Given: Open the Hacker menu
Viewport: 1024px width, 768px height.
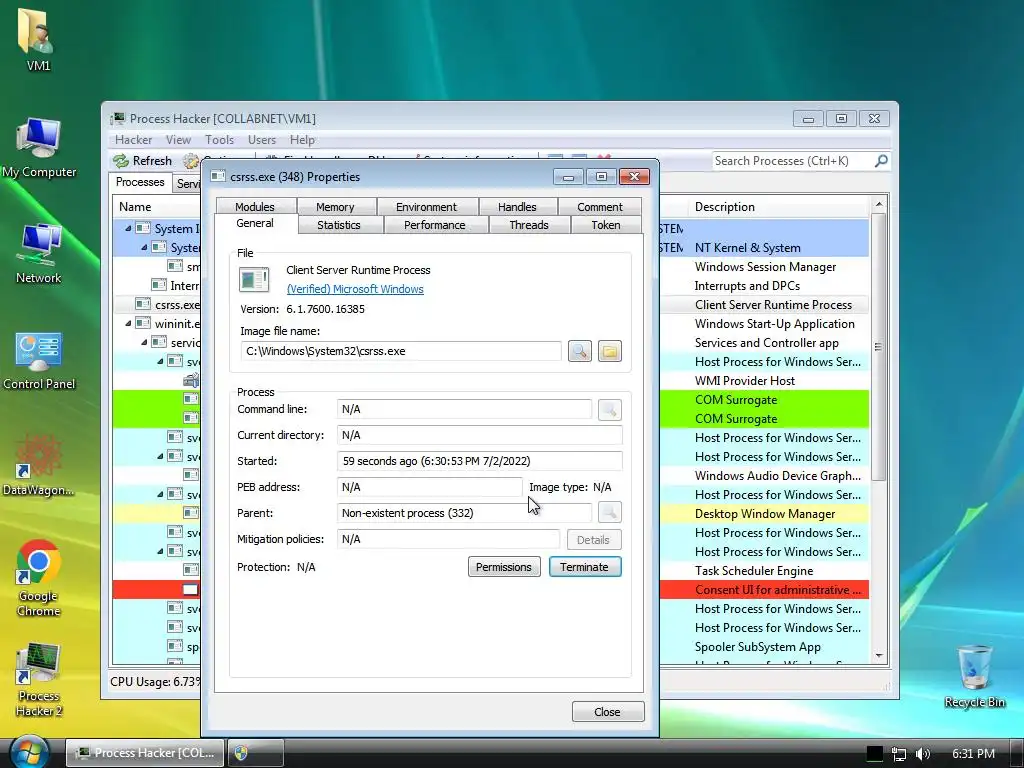Looking at the screenshot, I should coord(133,140).
